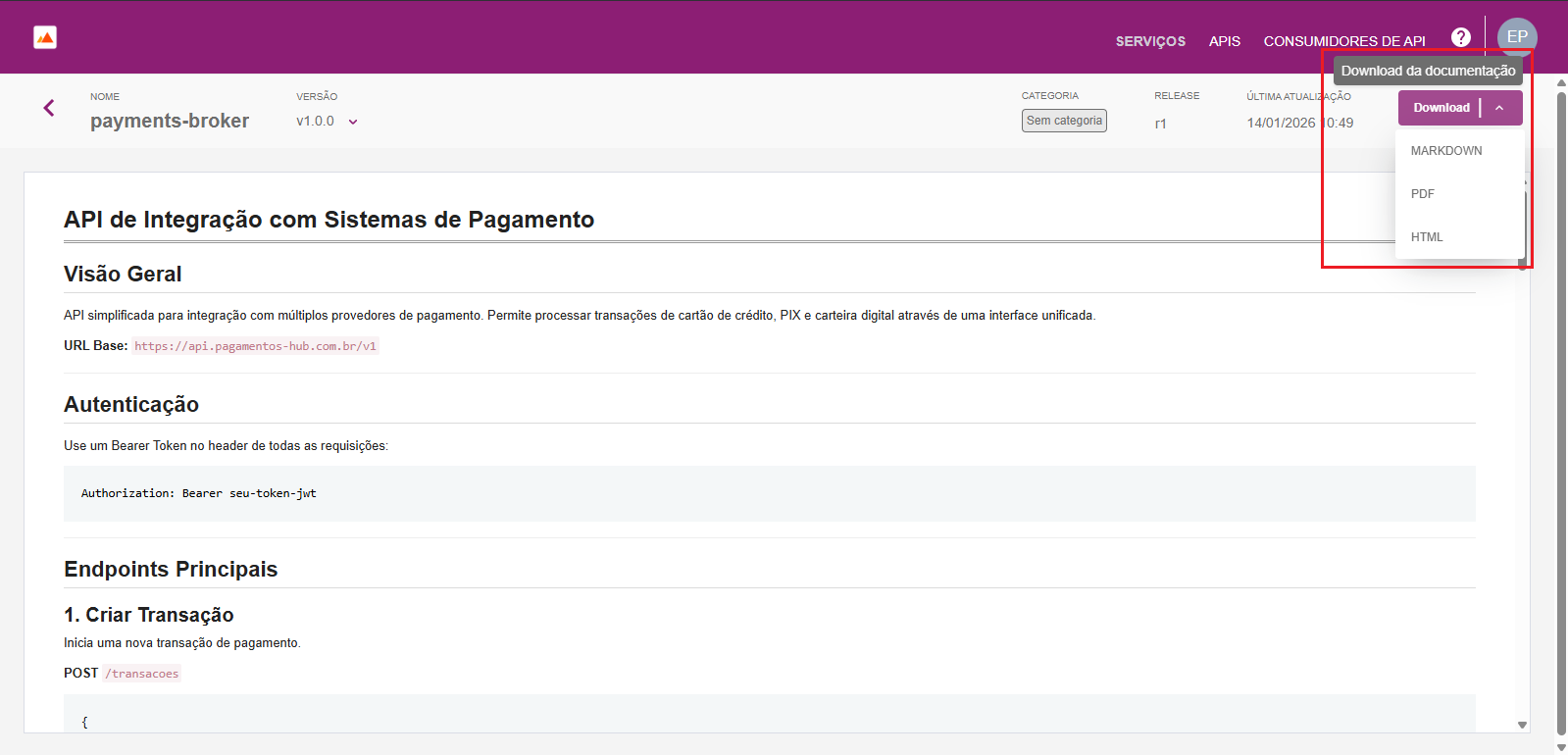
Task: Click the page scrollbar up arrow
Action: coord(1561,83)
